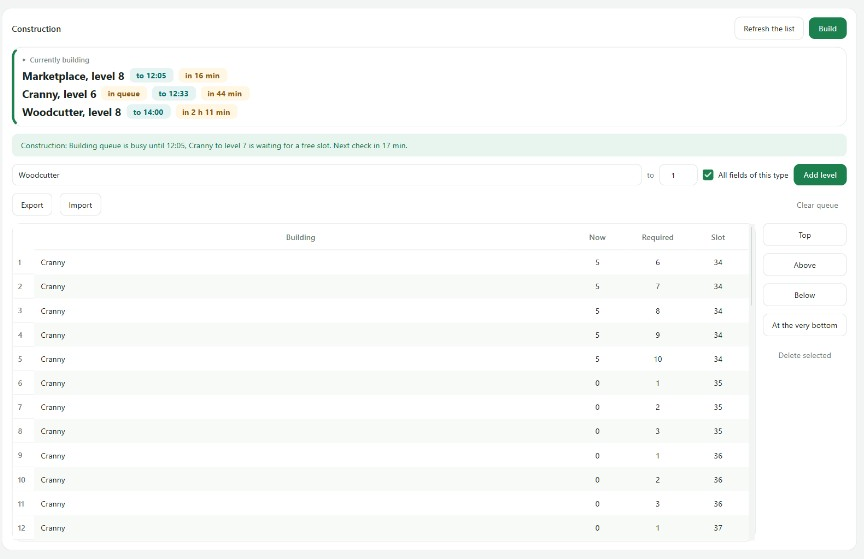864x559 pixels.
Task: Click the Above button
Action: [804, 265]
